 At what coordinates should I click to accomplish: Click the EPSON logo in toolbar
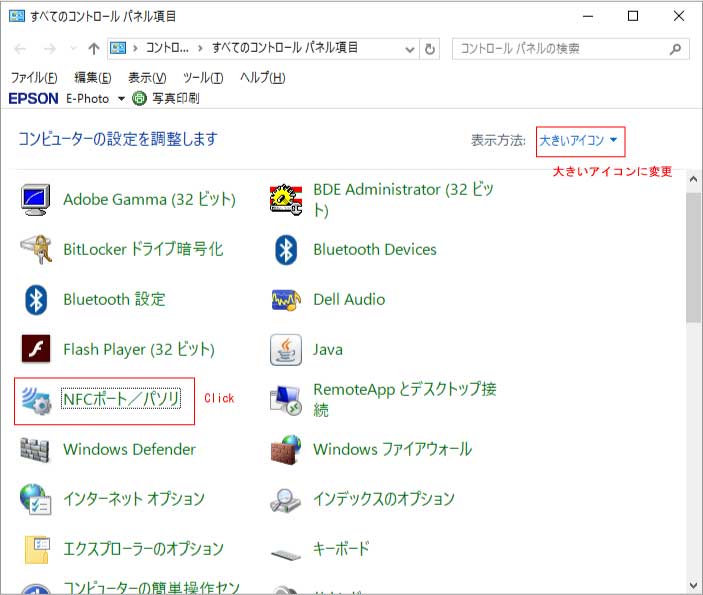pos(33,98)
